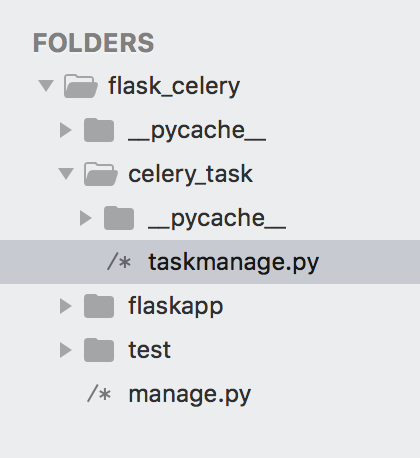420x458 pixels.
Task: Expand the flaskapp folder arrow
Action: coord(66,306)
